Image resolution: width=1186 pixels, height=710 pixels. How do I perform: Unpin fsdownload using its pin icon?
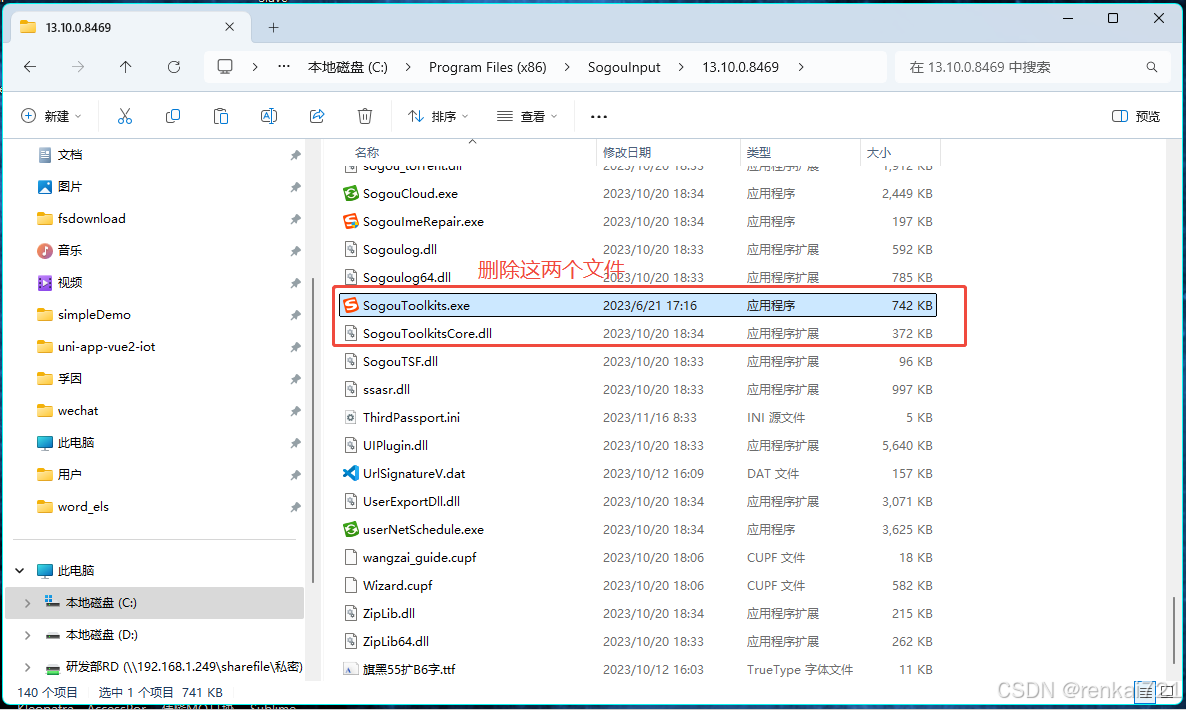[x=295, y=219]
